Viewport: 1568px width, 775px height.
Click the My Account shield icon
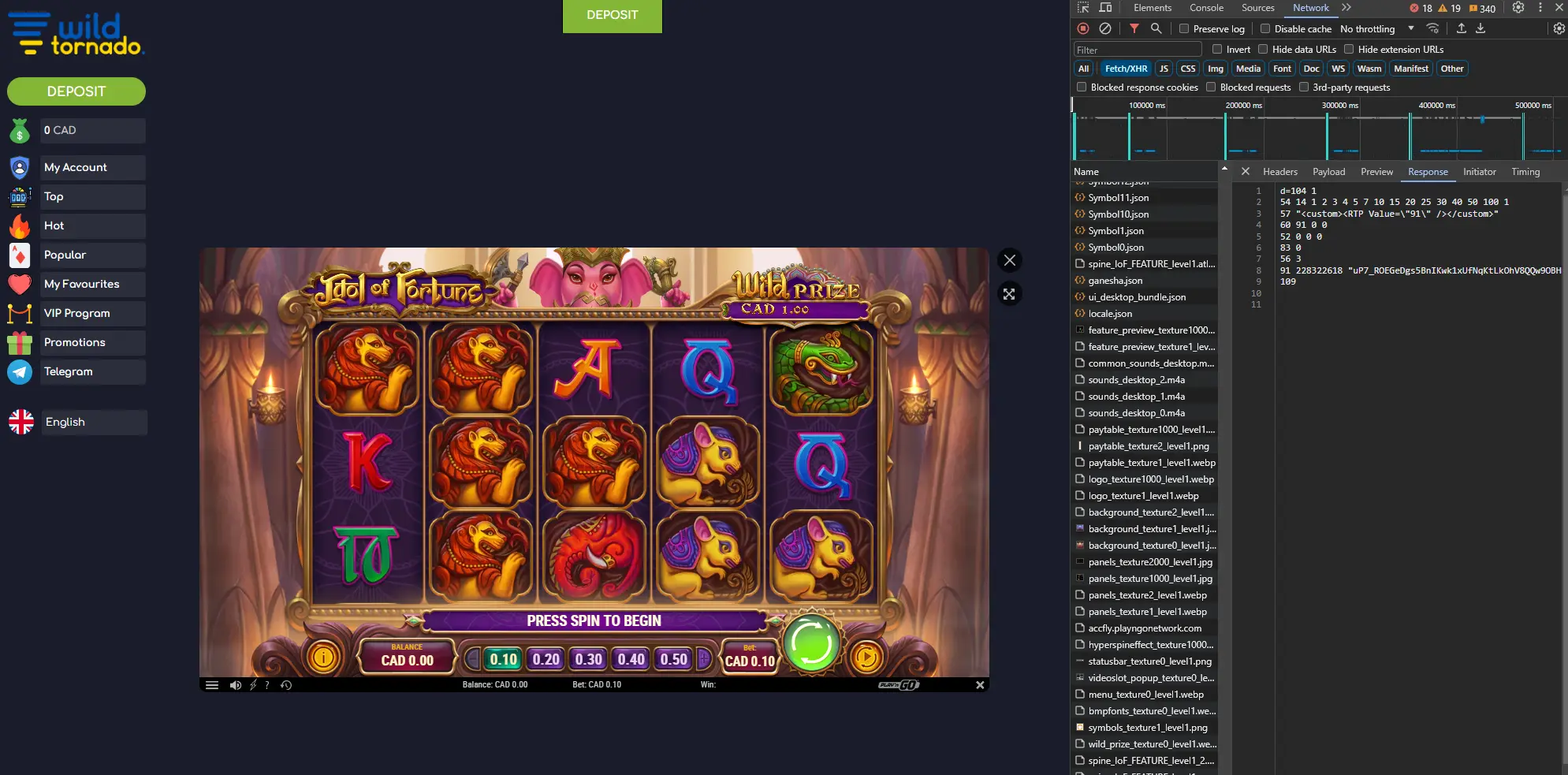click(x=20, y=168)
